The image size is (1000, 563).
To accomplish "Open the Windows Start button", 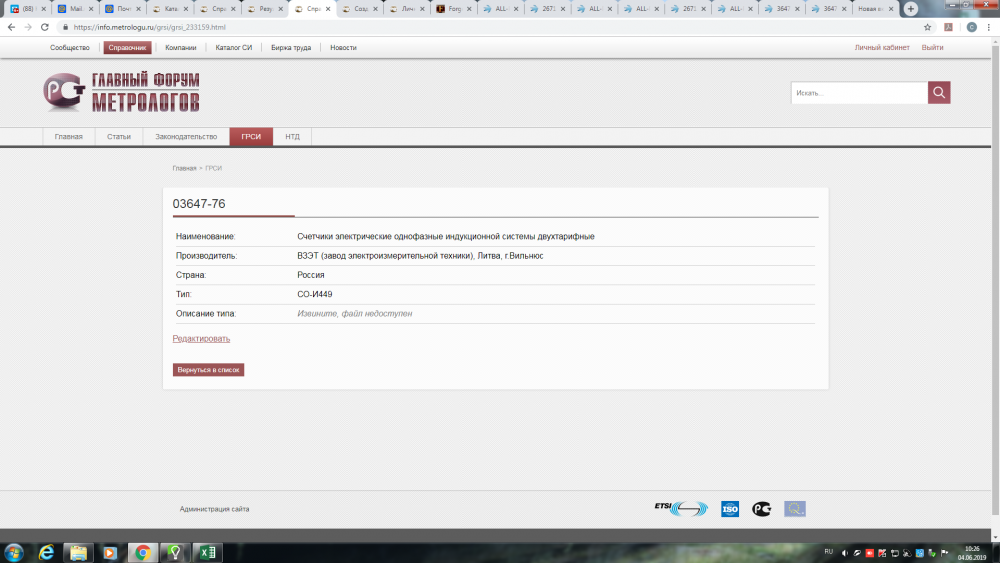I will [x=13, y=553].
